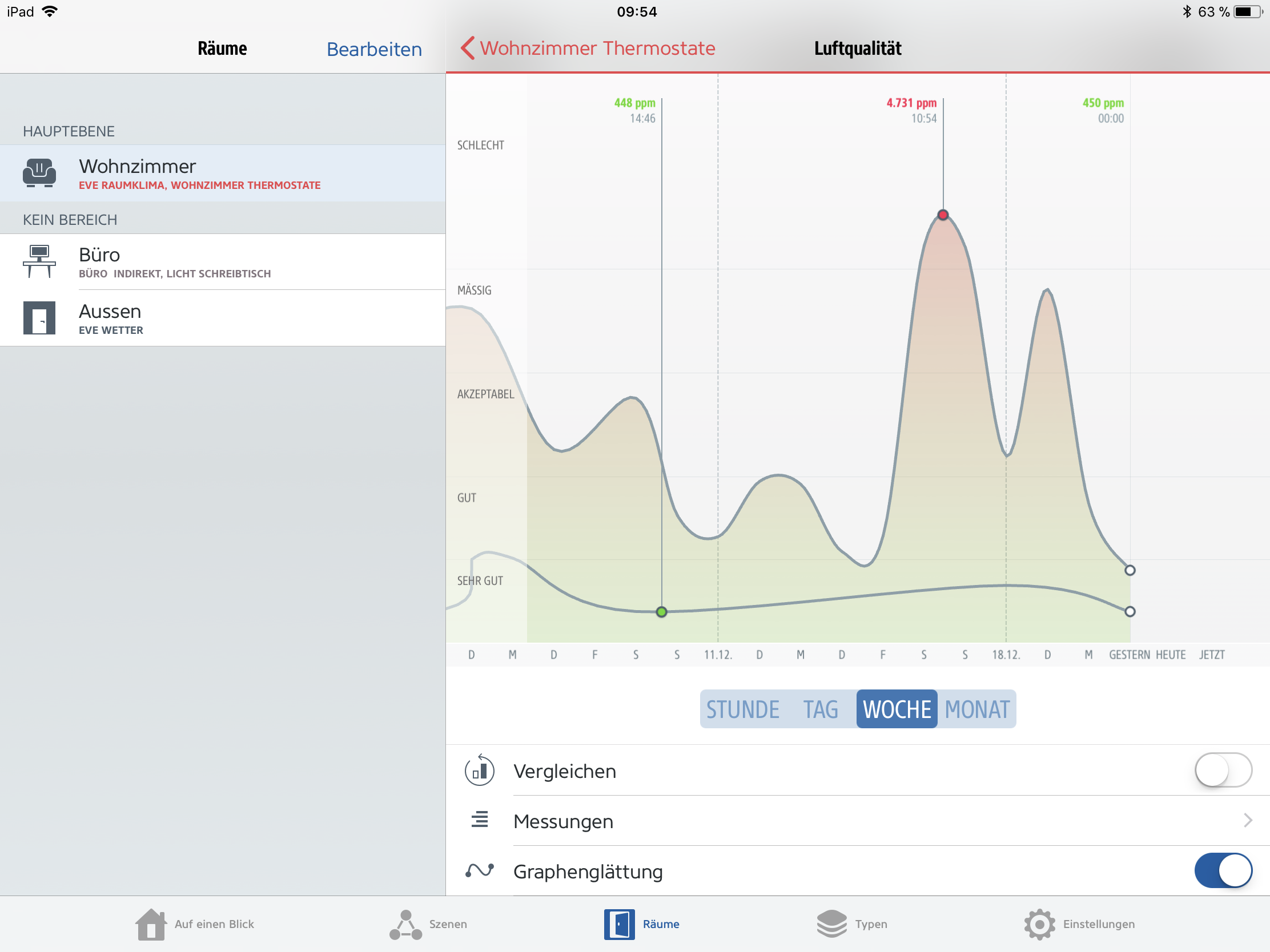Open the Szenen tab icon
The width and height of the screenshot is (1270, 952).
pyautogui.click(x=405, y=924)
